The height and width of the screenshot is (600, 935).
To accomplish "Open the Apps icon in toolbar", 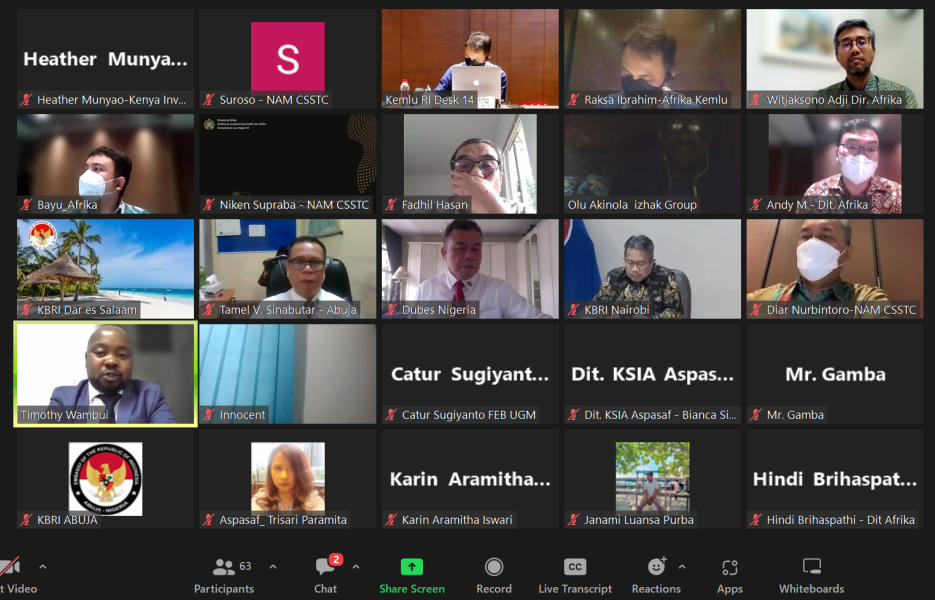I will tap(729, 575).
